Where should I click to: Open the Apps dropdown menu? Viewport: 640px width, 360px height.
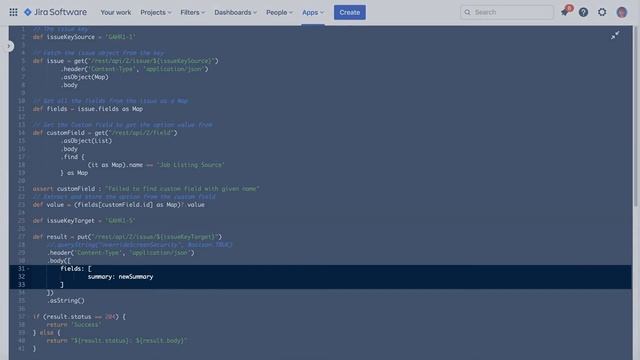pos(313,12)
